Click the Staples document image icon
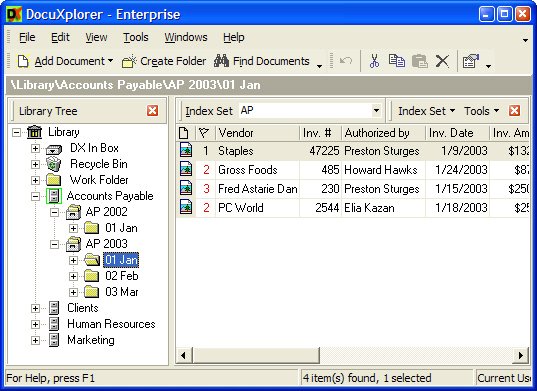The height and width of the screenshot is (391, 537). (186, 150)
